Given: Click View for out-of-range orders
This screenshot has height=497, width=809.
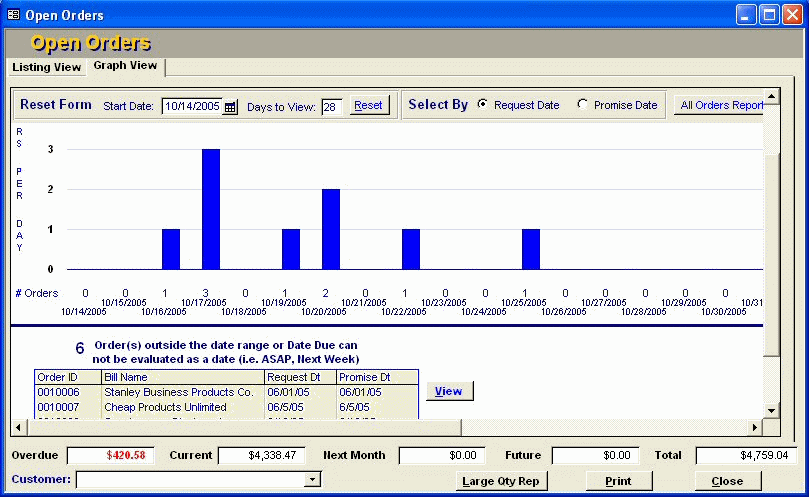Looking at the screenshot, I should [x=449, y=391].
